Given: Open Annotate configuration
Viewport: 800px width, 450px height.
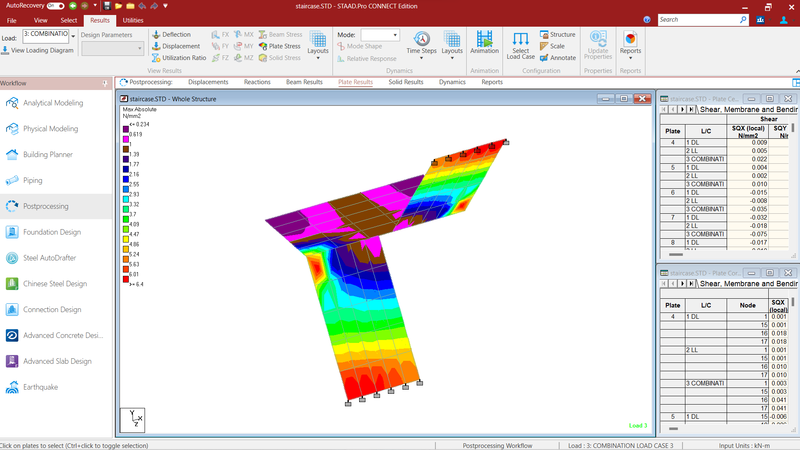Looking at the screenshot, I should [558, 58].
